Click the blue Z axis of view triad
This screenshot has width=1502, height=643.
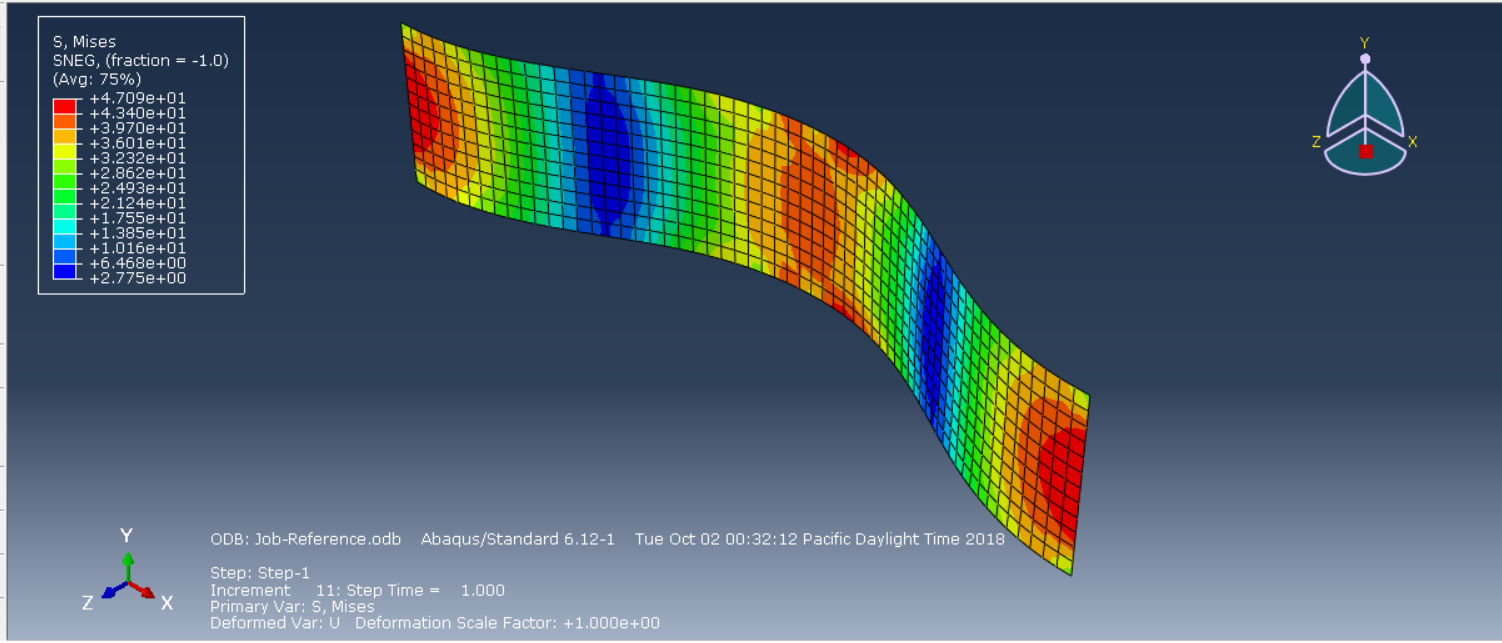pyautogui.click(x=111, y=590)
